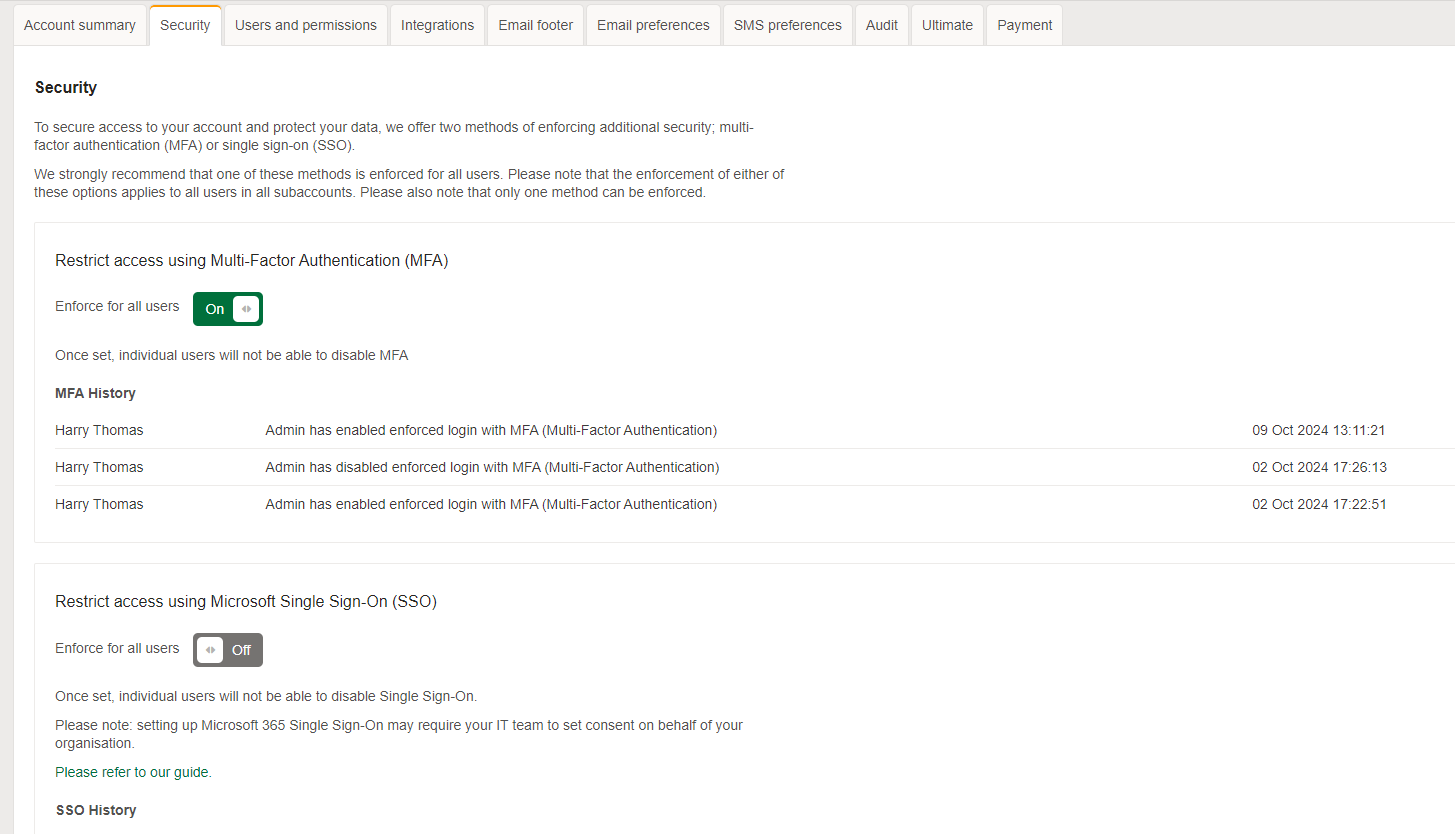The image size is (1455, 834).
Task: Switch to the SMS preferences tab
Action: (787, 24)
